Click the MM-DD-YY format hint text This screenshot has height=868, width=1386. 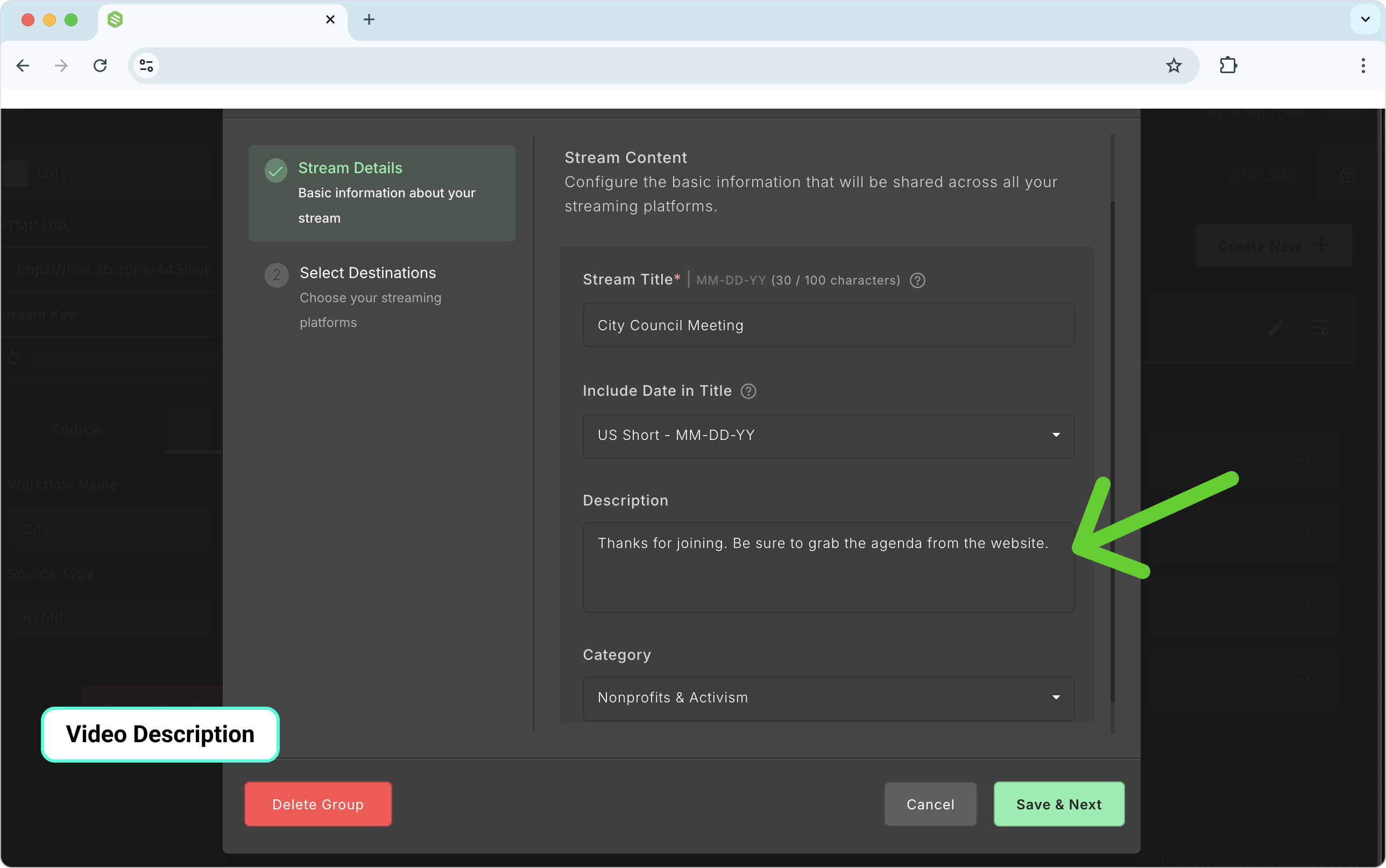coord(731,280)
